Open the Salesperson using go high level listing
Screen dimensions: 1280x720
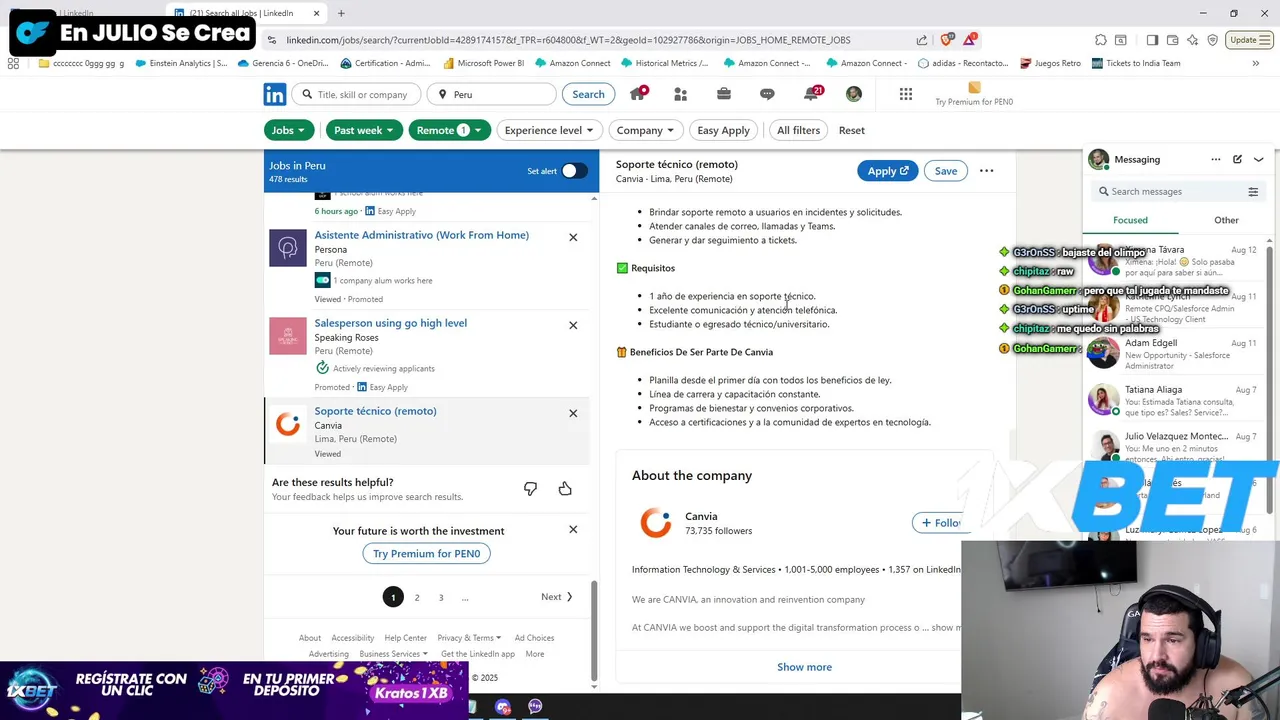391,323
